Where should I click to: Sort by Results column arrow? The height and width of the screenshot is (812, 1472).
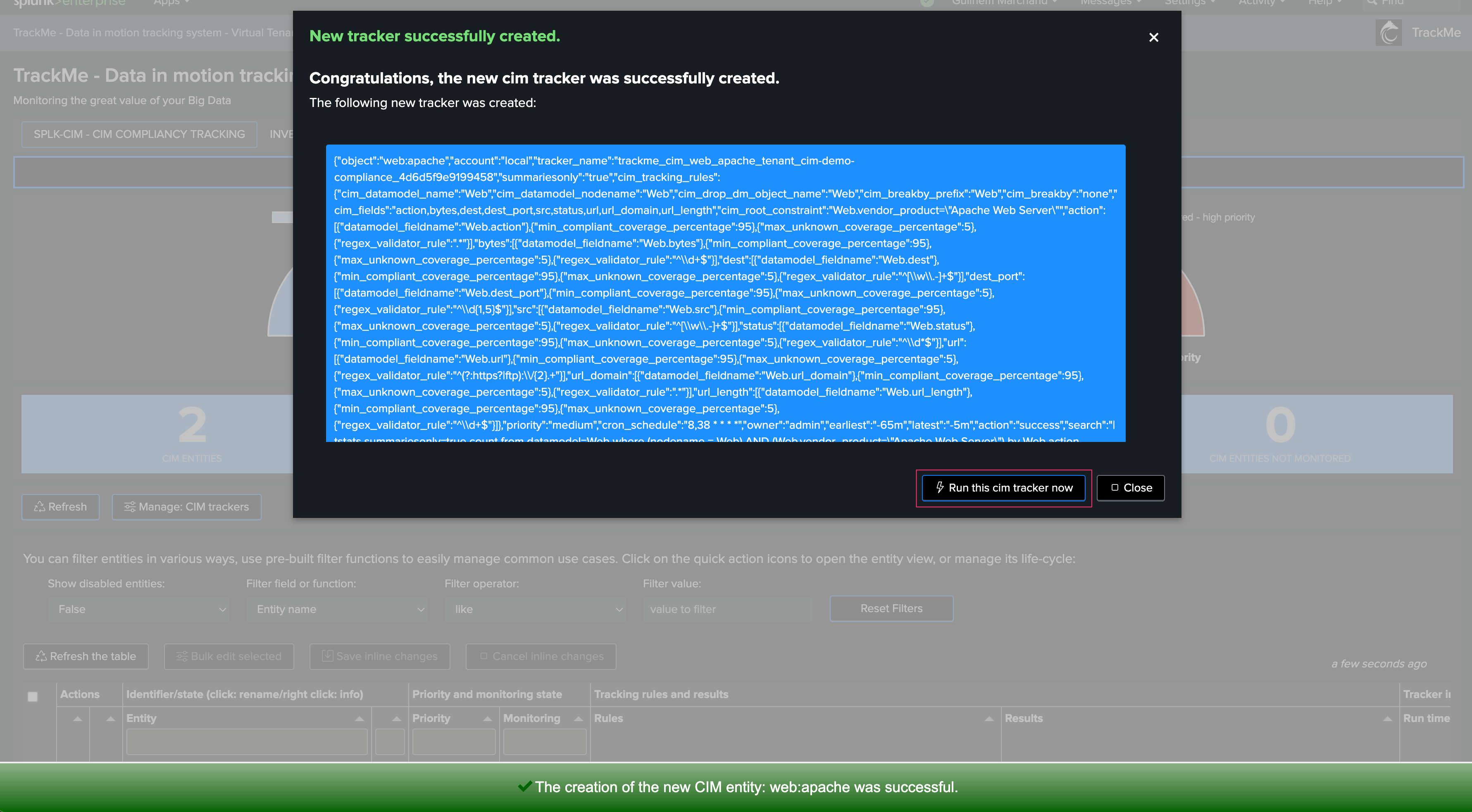(1387, 719)
